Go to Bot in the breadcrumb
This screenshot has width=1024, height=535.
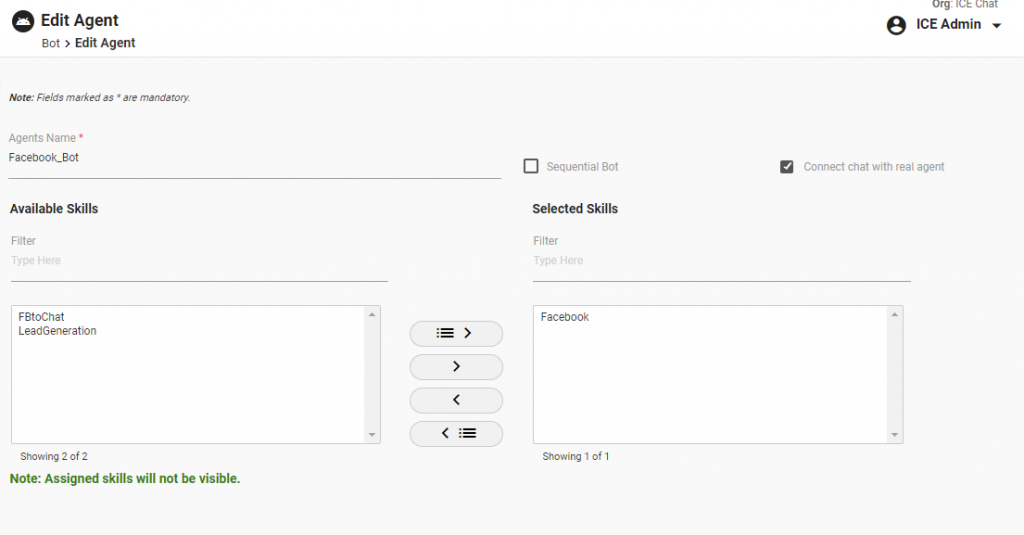[x=51, y=43]
